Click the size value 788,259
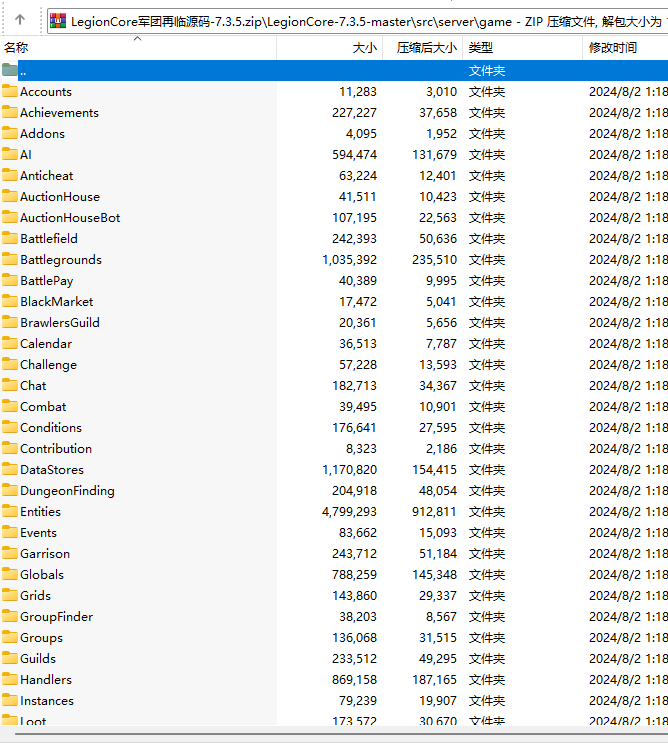 354,575
